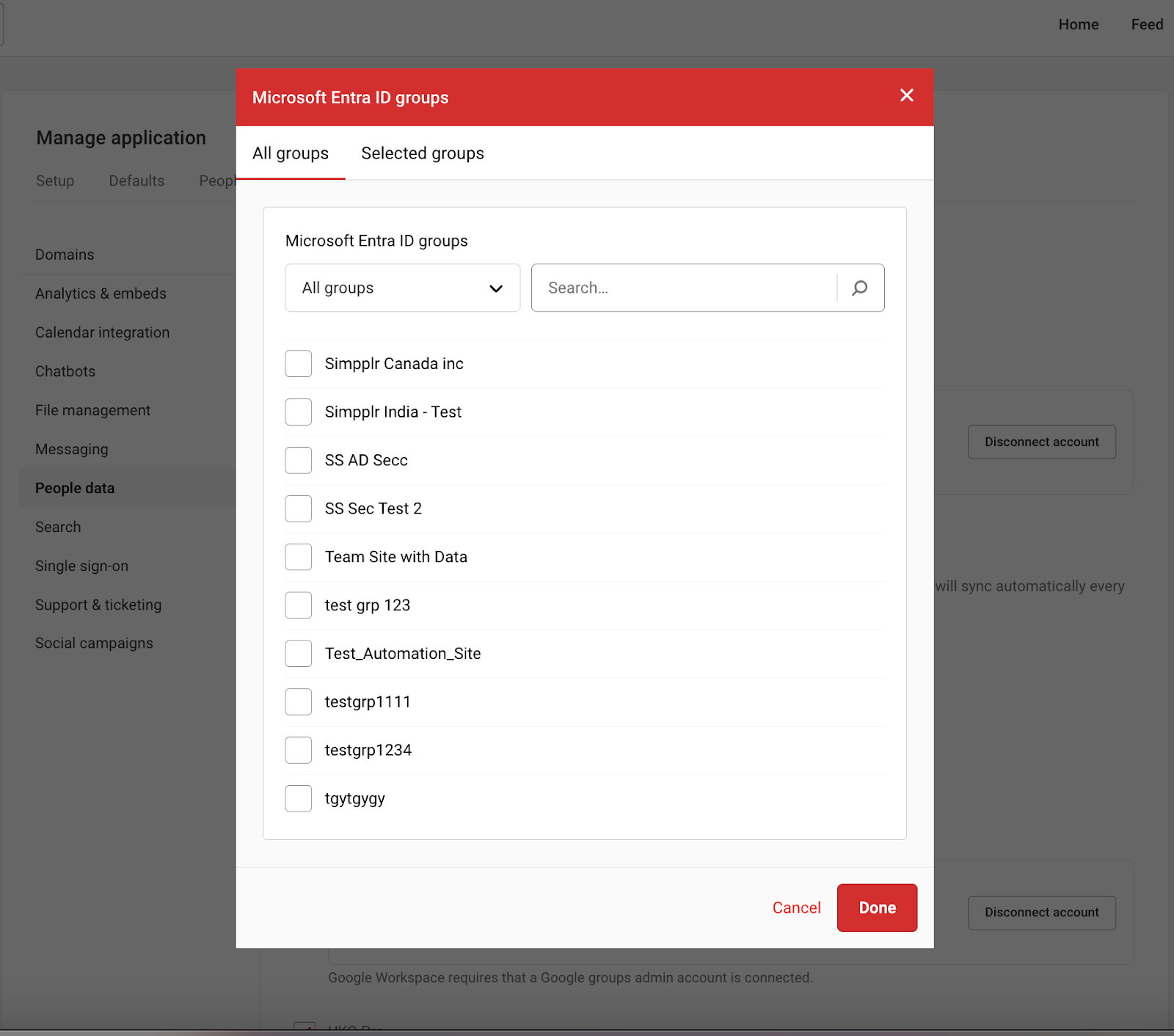Click the Simpplr Canada inc group name

point(394,364)
